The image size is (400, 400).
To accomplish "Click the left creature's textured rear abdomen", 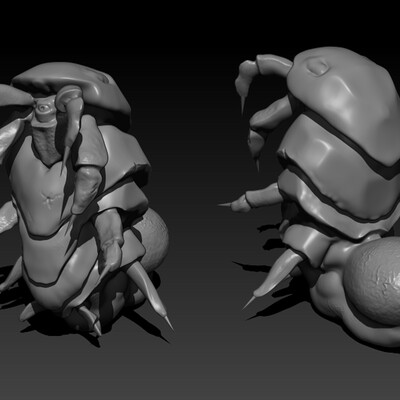I will click(152, 240).
